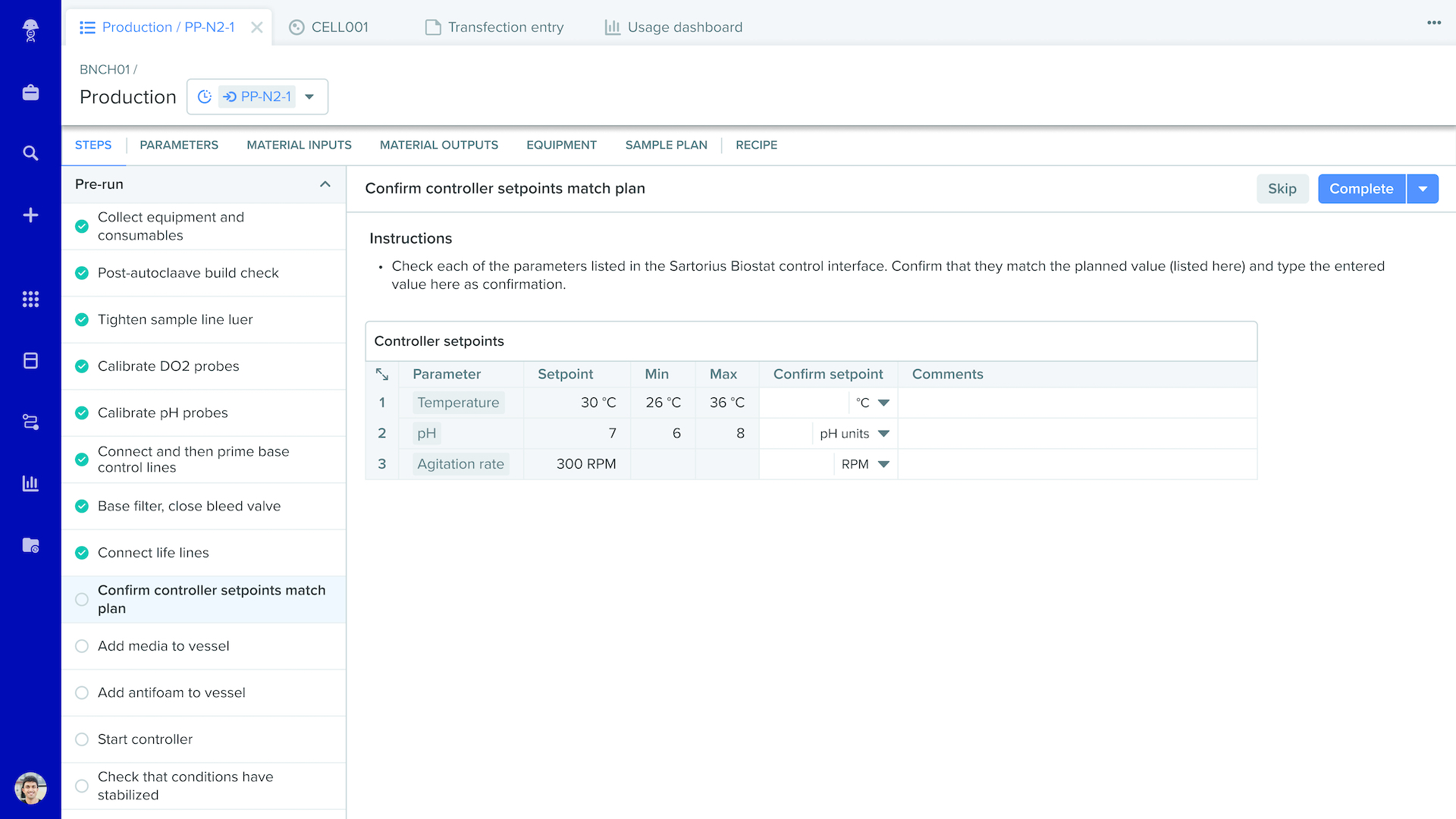Expand the Controller setpoints table fullscreen
The width and height of the screenshot is (1456, 819).
382,375
